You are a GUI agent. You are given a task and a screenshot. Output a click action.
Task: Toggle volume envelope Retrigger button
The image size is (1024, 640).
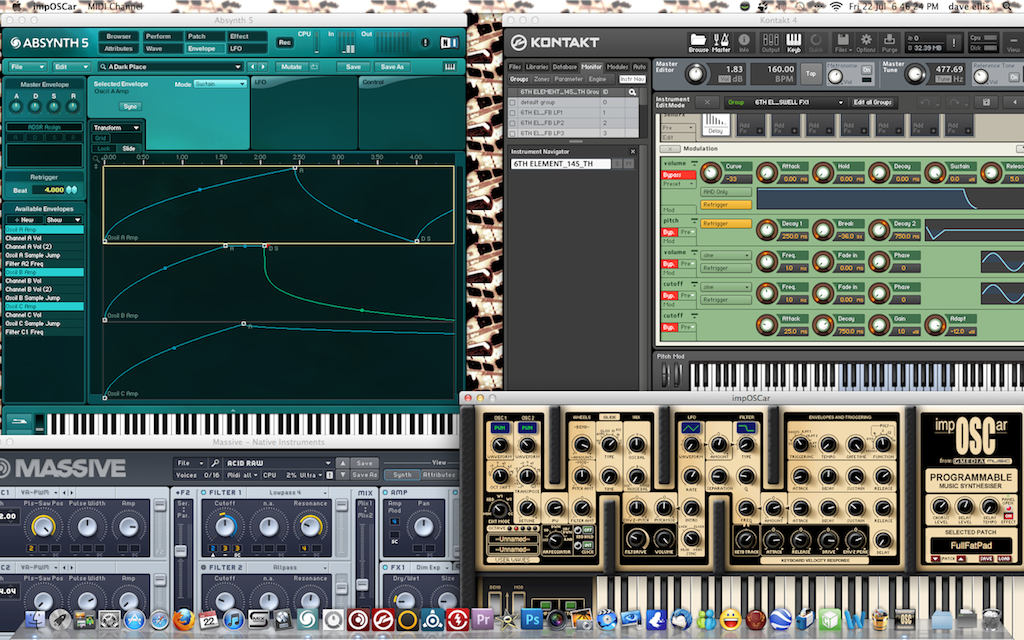726,204
